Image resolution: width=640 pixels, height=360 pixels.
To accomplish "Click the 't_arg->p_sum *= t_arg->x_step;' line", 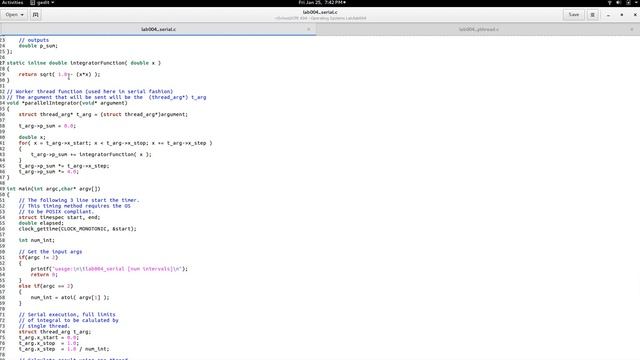I will (x=64, y=166).
